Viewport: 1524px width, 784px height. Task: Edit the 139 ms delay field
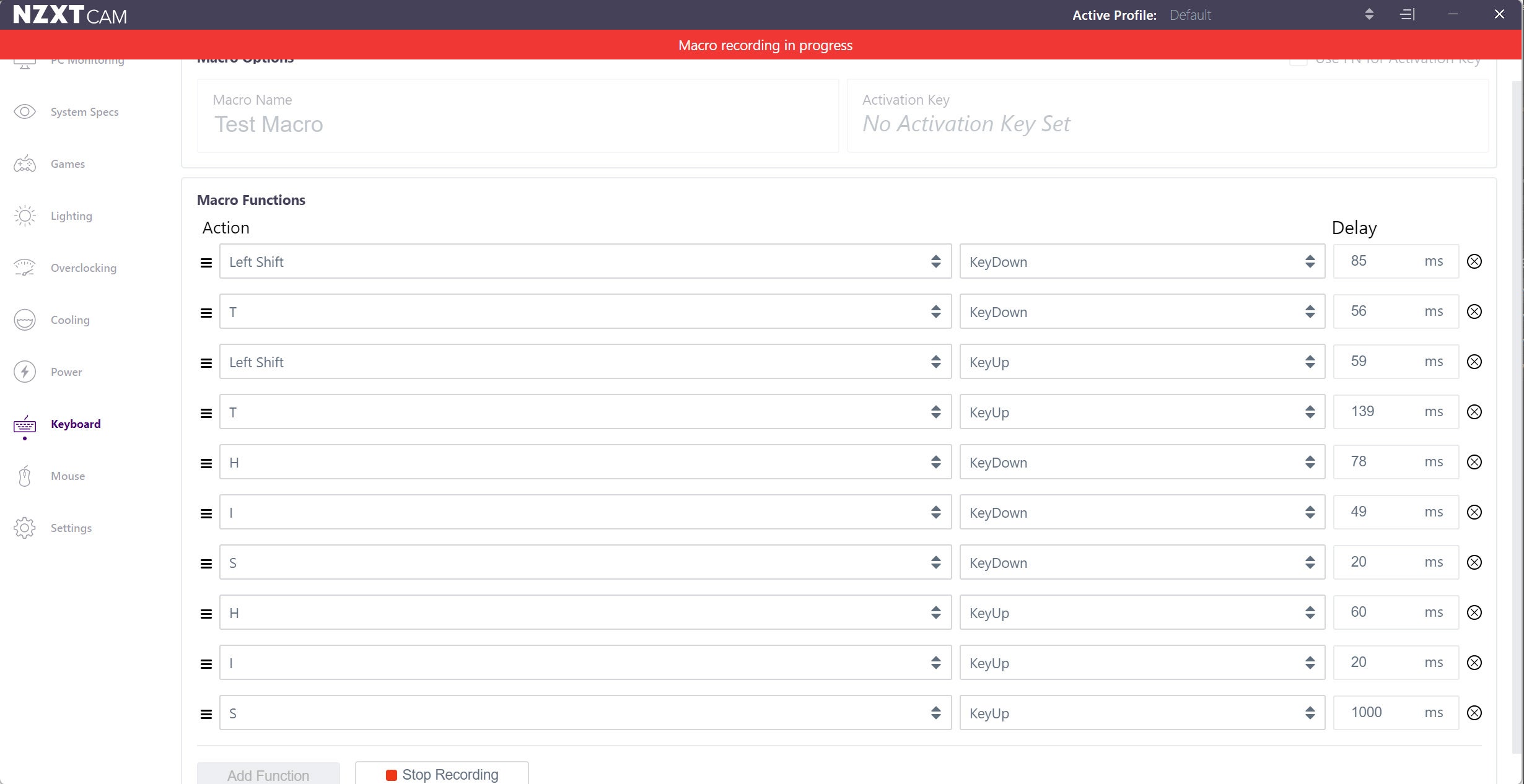click(x=1396, y=412)
